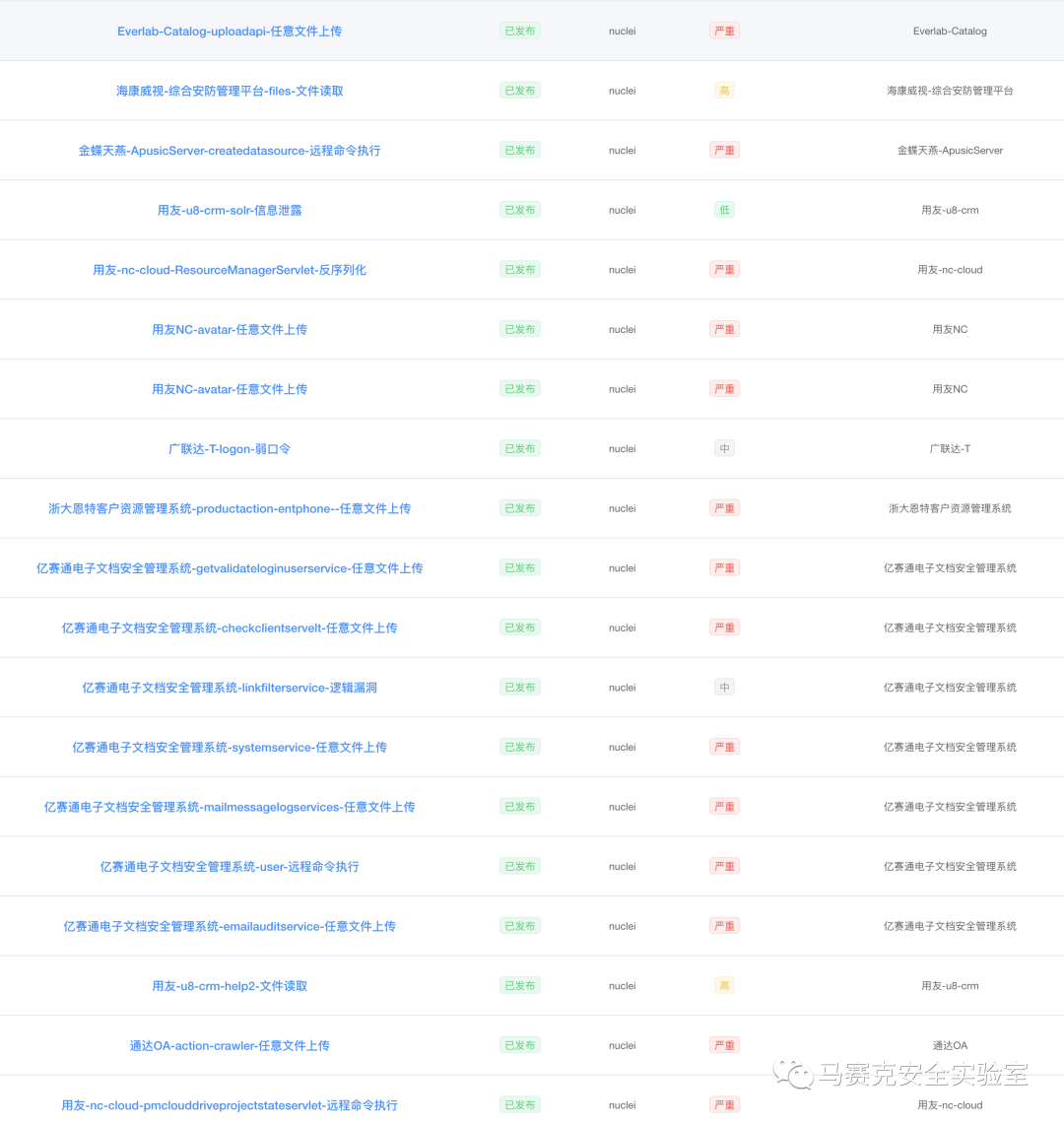Click nuclei cell in ResourceManagerServlet row

click(x=622, y=270)
